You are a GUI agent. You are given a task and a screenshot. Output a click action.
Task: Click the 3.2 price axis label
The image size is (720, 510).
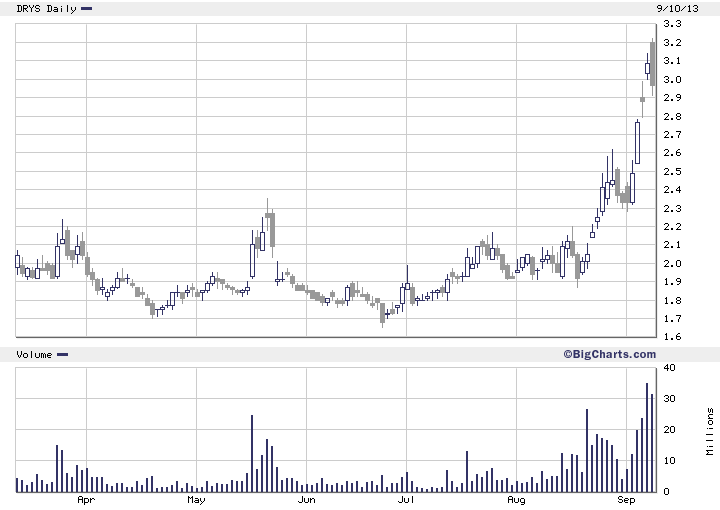pos(672,43)
